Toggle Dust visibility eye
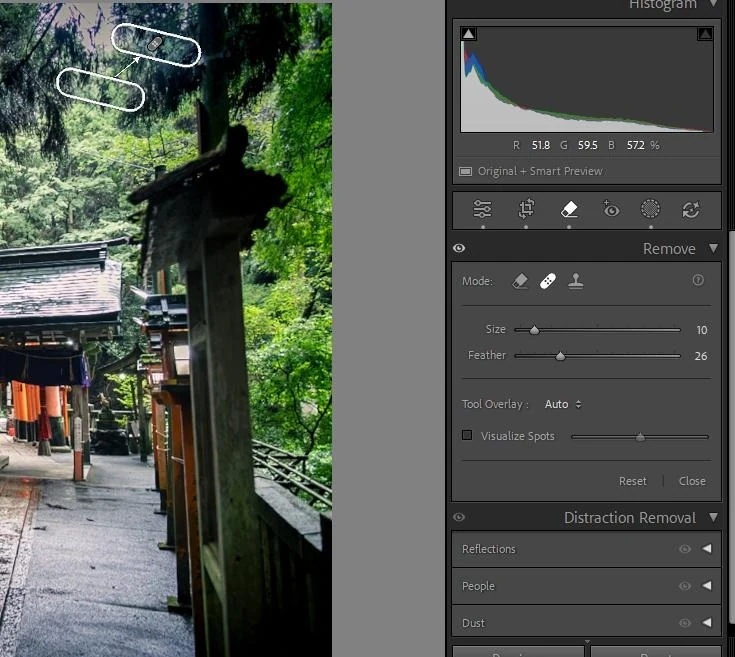 click(x=685, y=623)
